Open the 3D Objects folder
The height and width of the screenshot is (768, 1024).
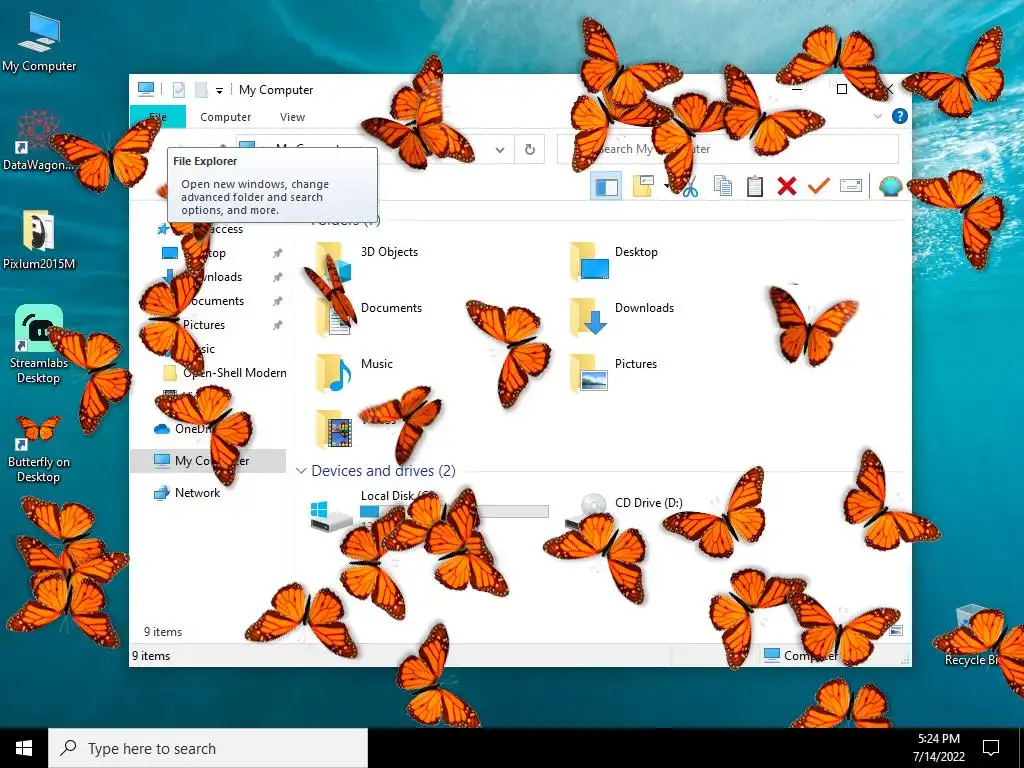click(366, 261)
